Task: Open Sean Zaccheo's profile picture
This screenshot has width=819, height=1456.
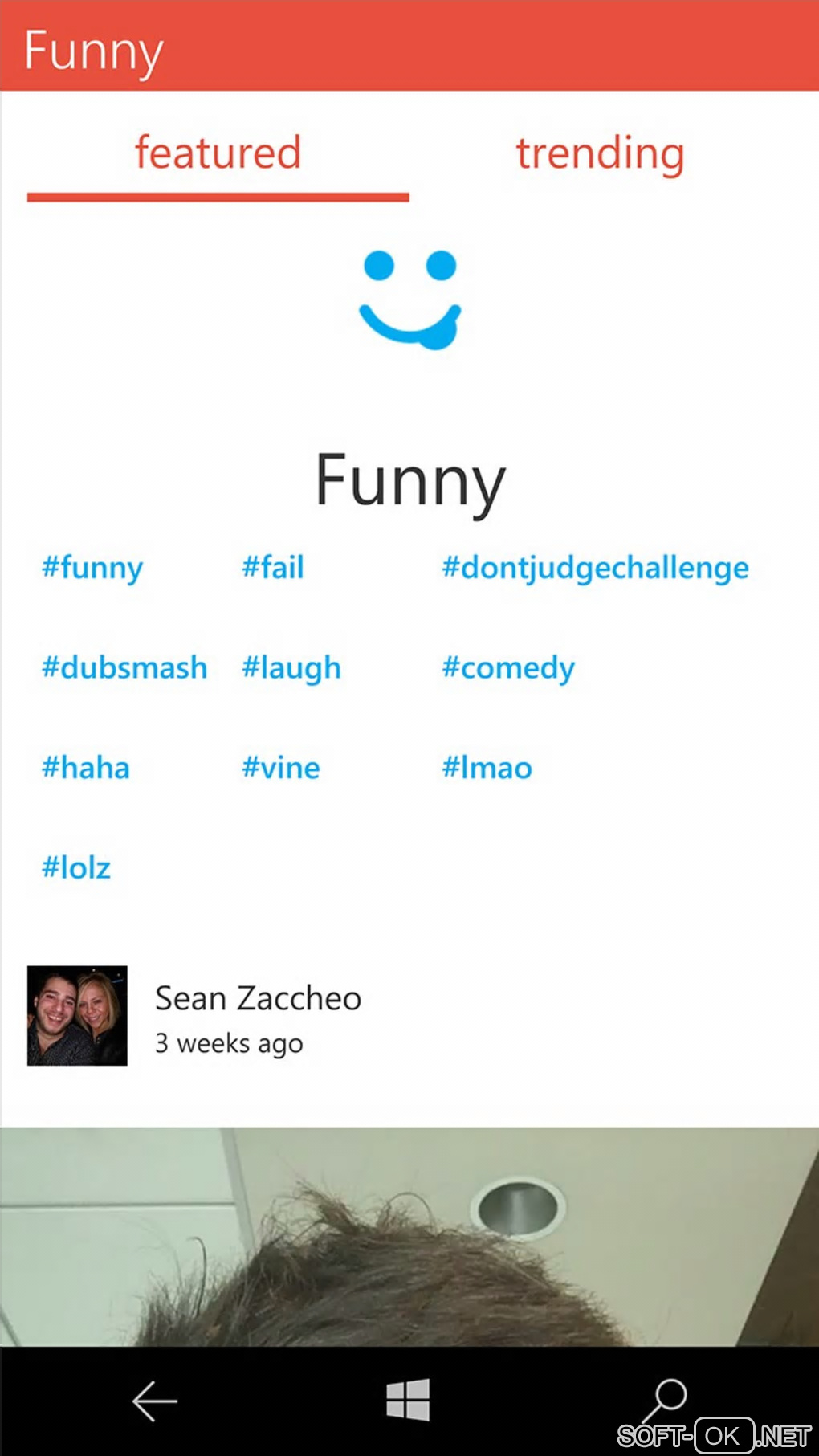Action: [77, 1015]
